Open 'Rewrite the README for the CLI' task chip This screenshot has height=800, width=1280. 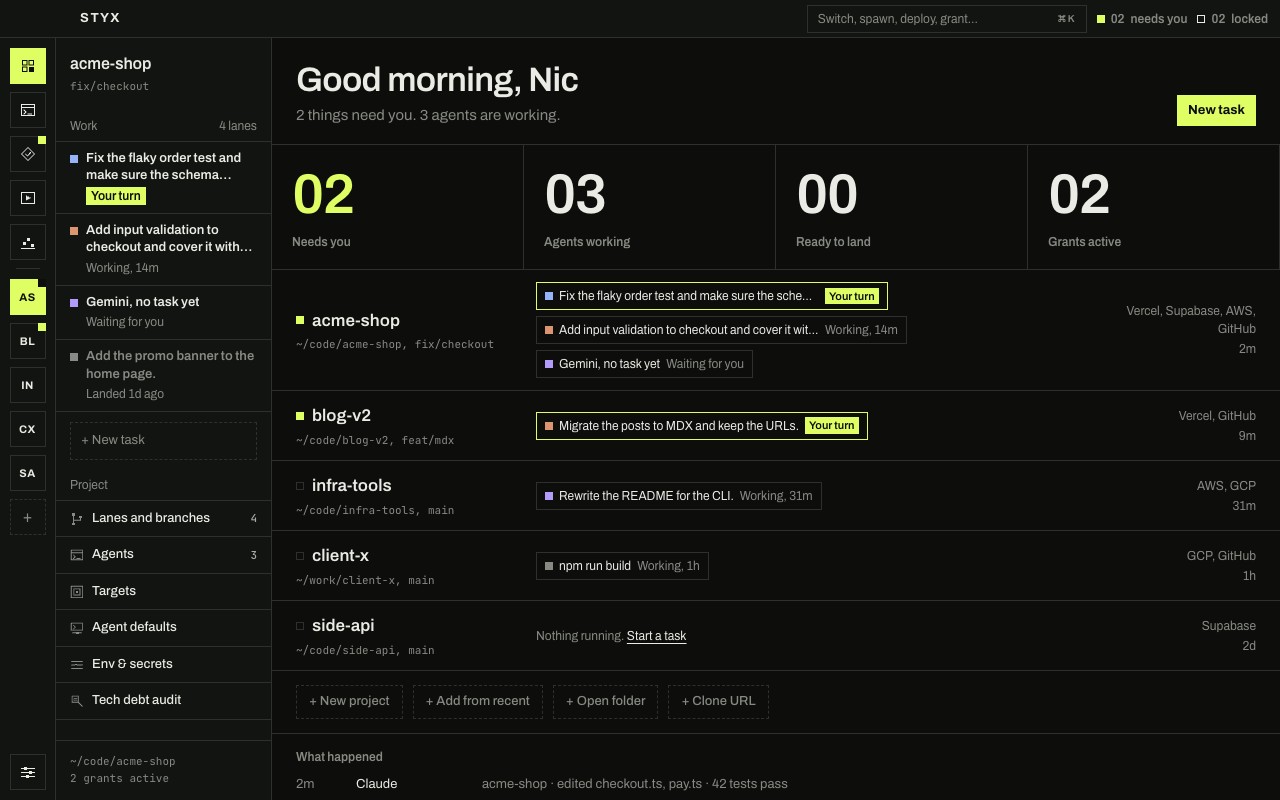pyautogui.click(x=679, y=496)
